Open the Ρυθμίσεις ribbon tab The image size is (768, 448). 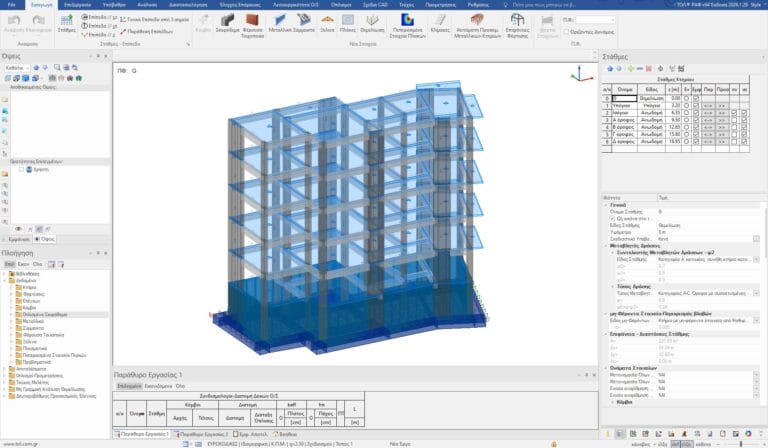pyautogui.click(x=478, y=4)
